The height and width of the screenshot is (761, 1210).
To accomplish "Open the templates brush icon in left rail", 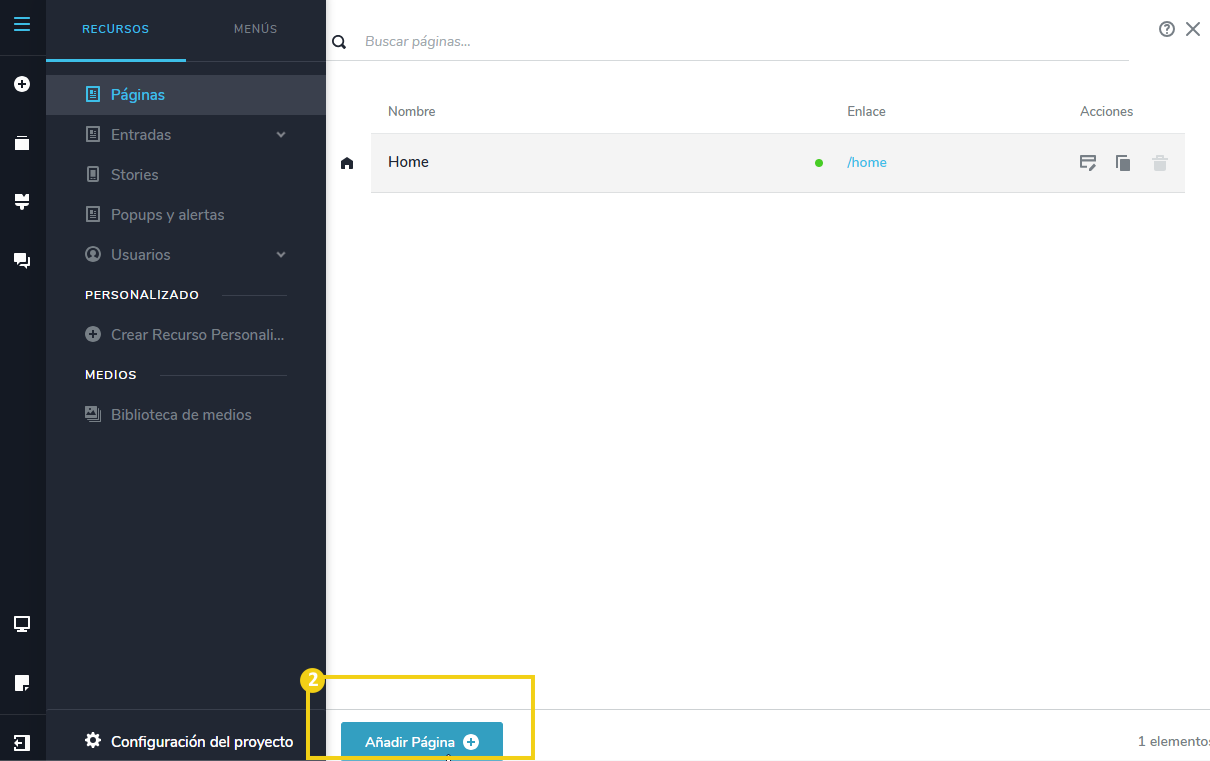I will 22,202.
